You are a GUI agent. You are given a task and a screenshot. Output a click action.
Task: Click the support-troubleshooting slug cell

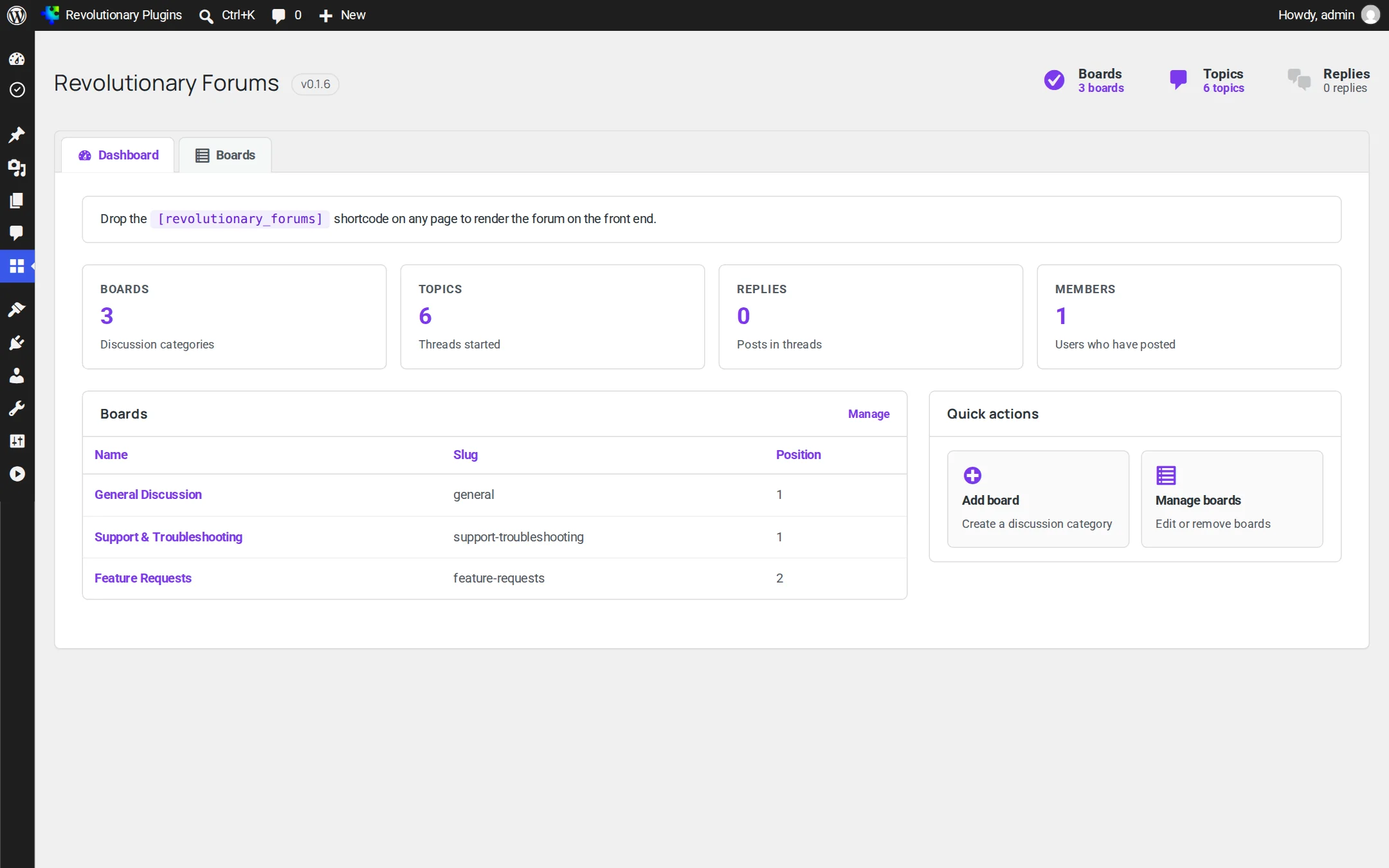(x=518, y=537)
